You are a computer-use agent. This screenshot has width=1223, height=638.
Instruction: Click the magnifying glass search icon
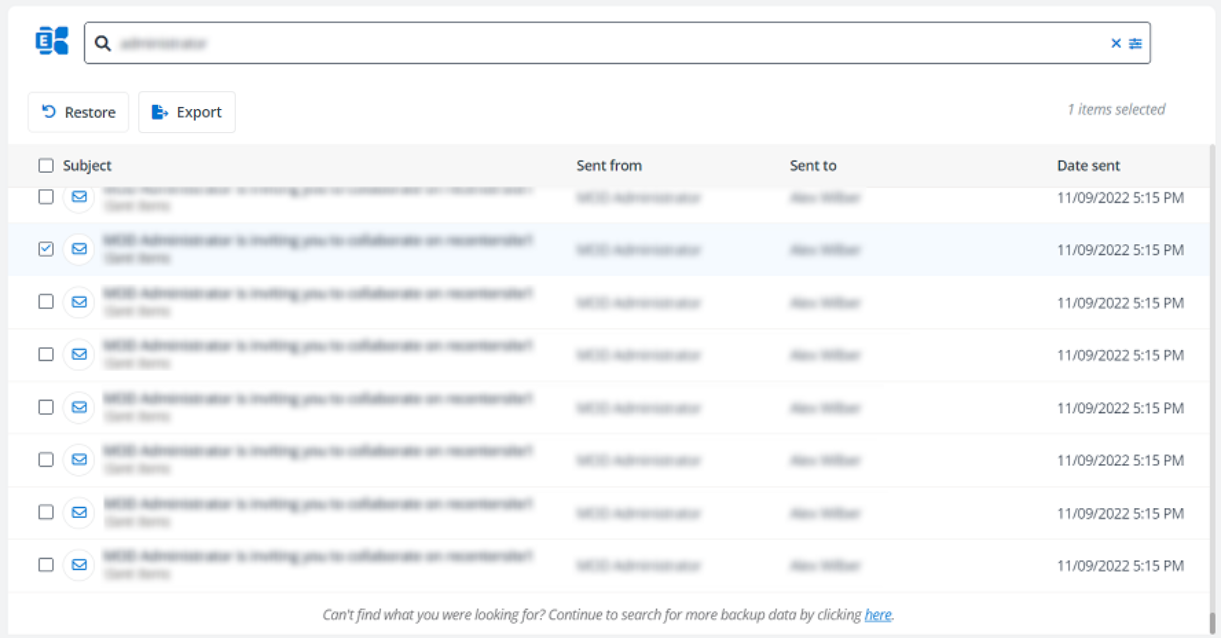coord(102,42)
